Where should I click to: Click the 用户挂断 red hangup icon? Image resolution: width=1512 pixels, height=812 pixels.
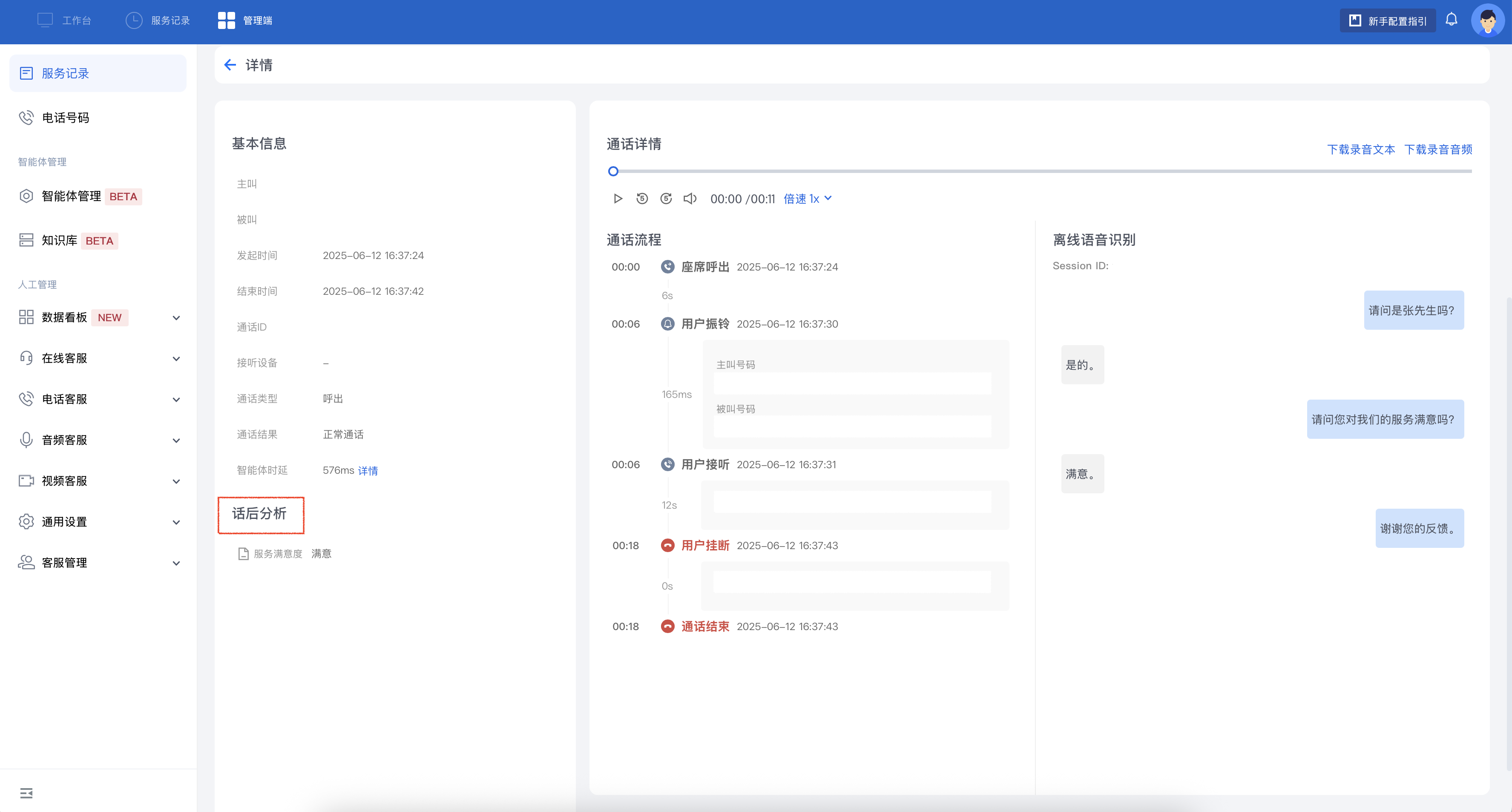[x=667, y=545]
